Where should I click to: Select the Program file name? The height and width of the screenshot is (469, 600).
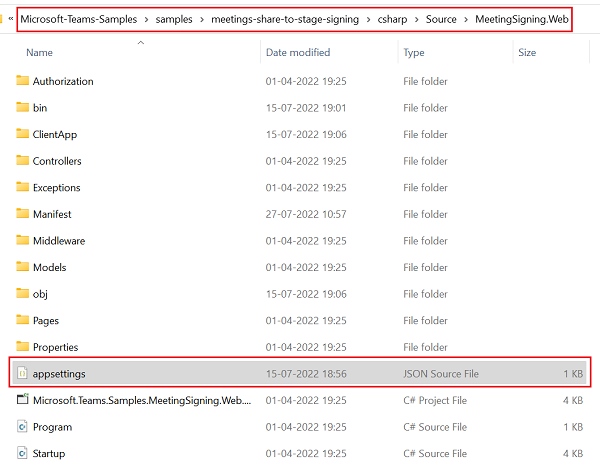52,427
